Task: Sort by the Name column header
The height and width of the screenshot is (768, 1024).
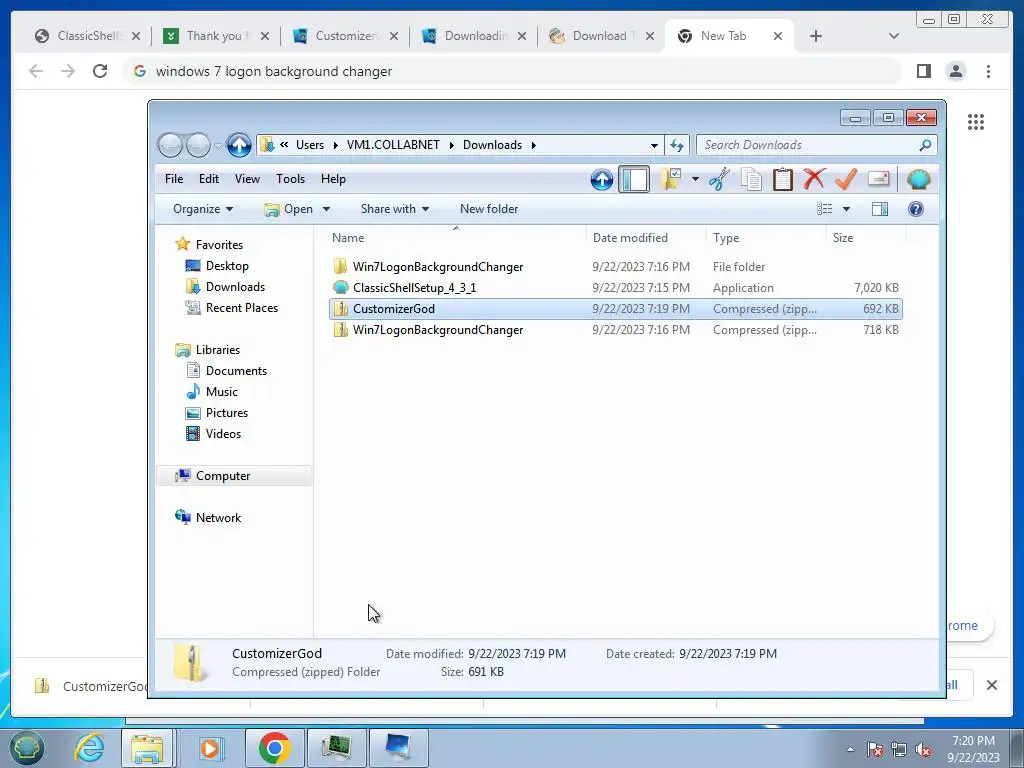Action: click(x=455, y=238)
